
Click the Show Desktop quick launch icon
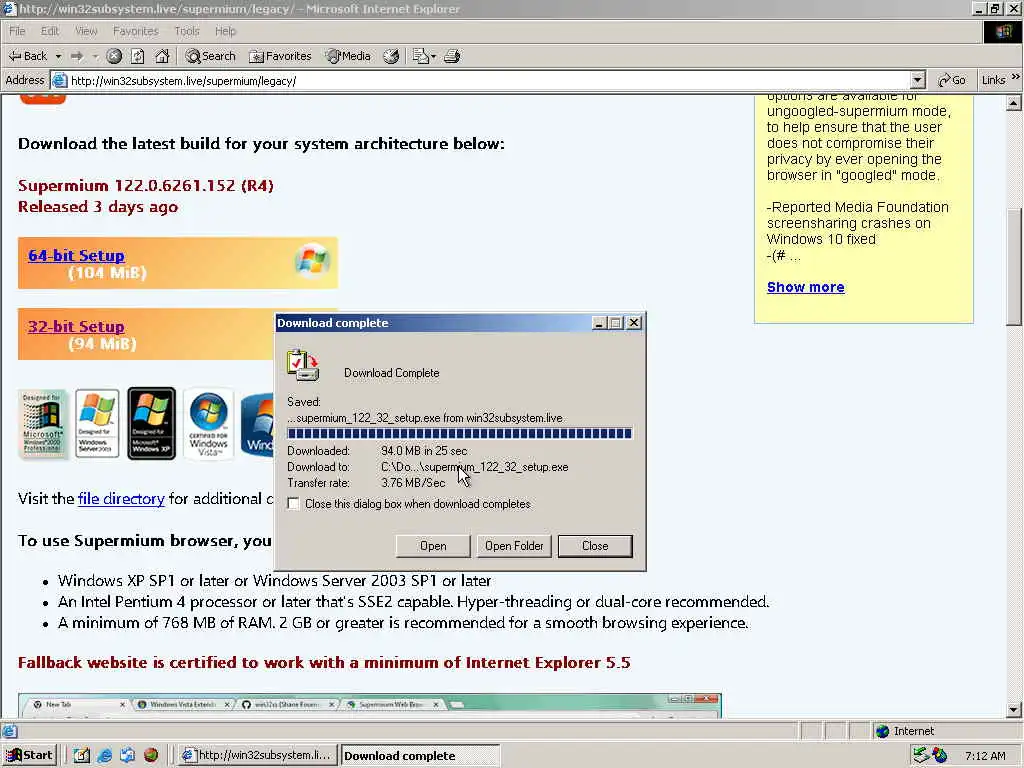pyautogui.click(x=81, y=756)
